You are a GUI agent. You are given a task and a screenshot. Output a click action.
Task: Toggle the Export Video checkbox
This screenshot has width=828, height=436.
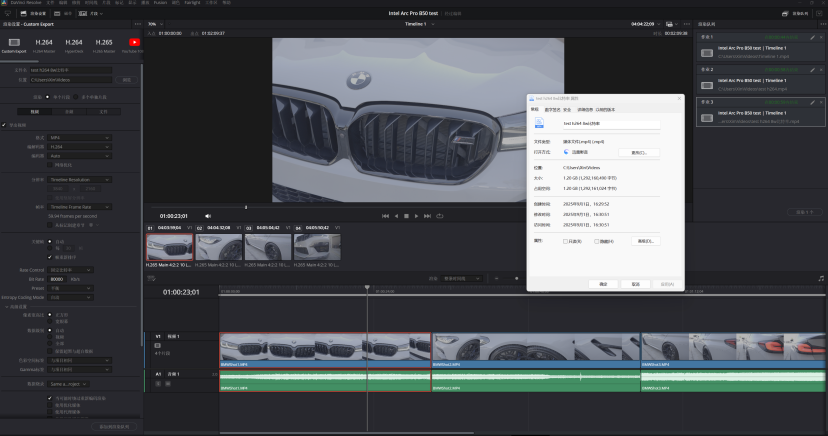4,125
